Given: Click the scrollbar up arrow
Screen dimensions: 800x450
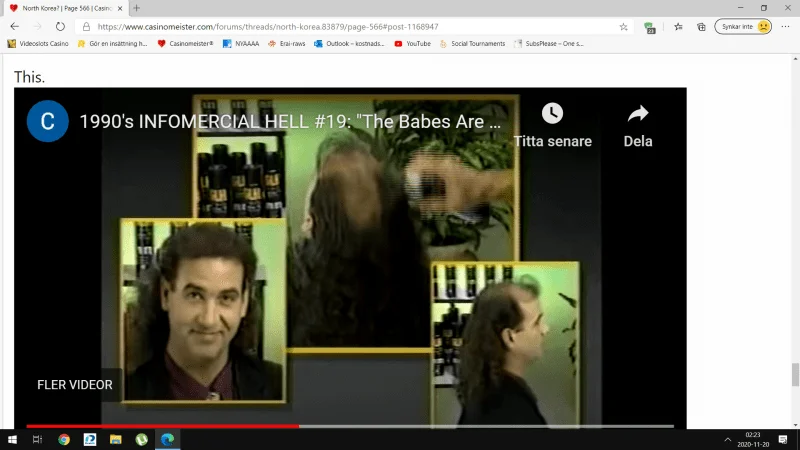Looking at the screenshot, I should (x=795, y=59).
